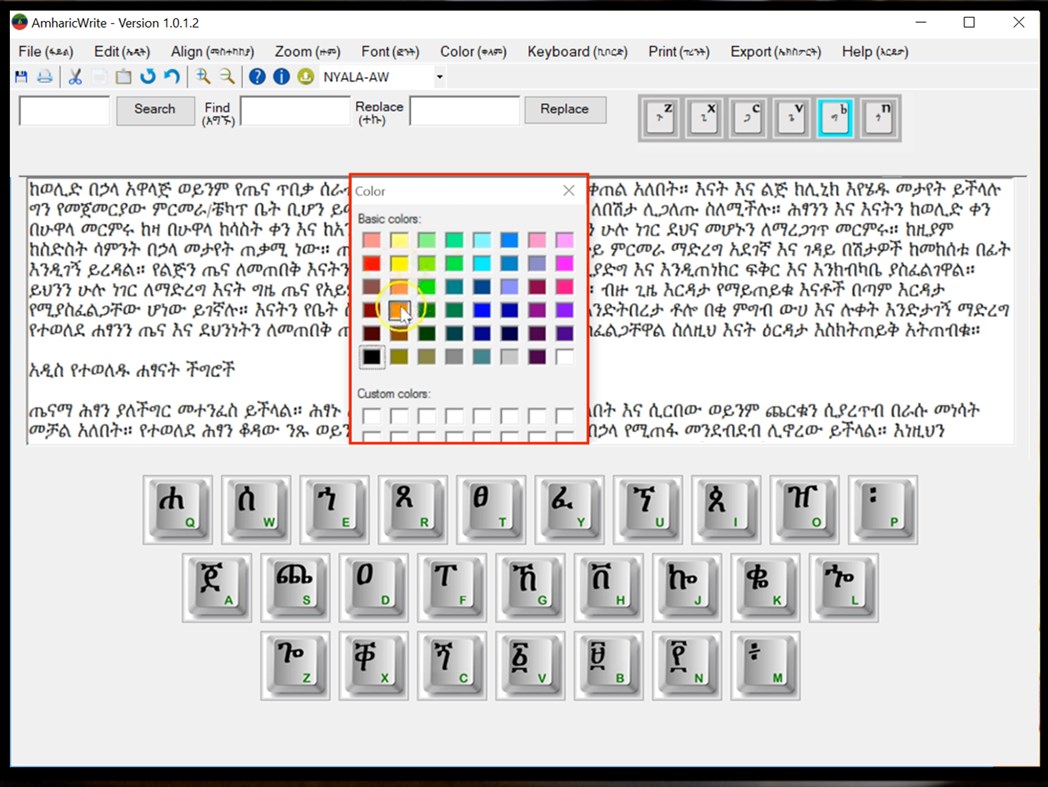Cut text using the scissors icon
This screenshot has height=787, width=1048.
pyautogui.click(x=75, y=76)
